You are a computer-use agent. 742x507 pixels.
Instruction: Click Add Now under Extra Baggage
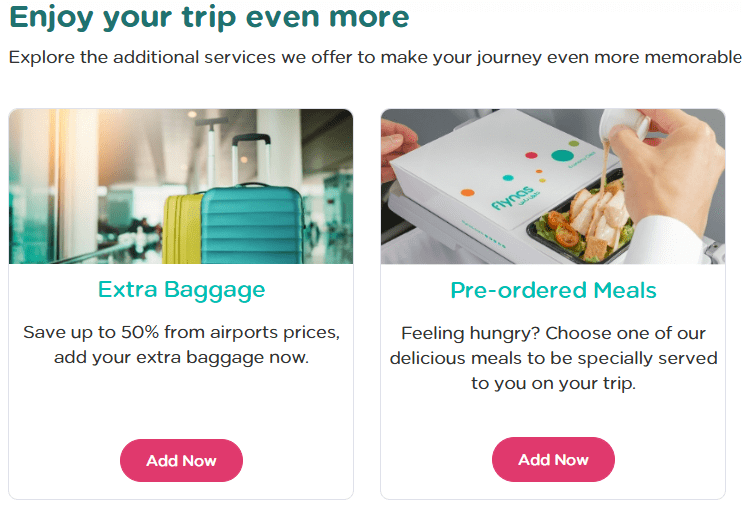[x=181, y=461]
